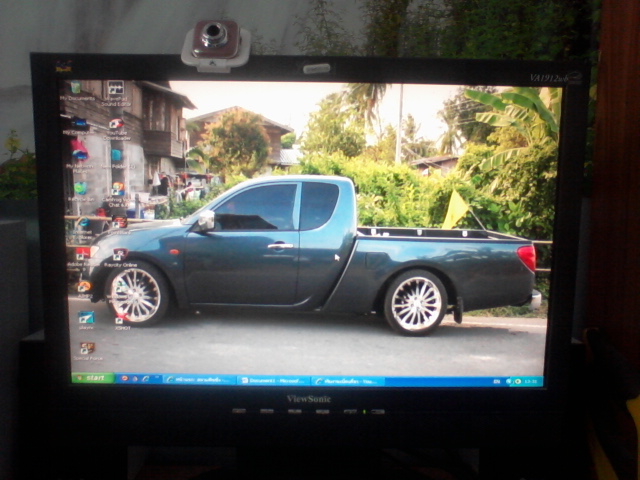Open My Network Places icon
The height and width of the screenshot is (480, 640).
80,156
